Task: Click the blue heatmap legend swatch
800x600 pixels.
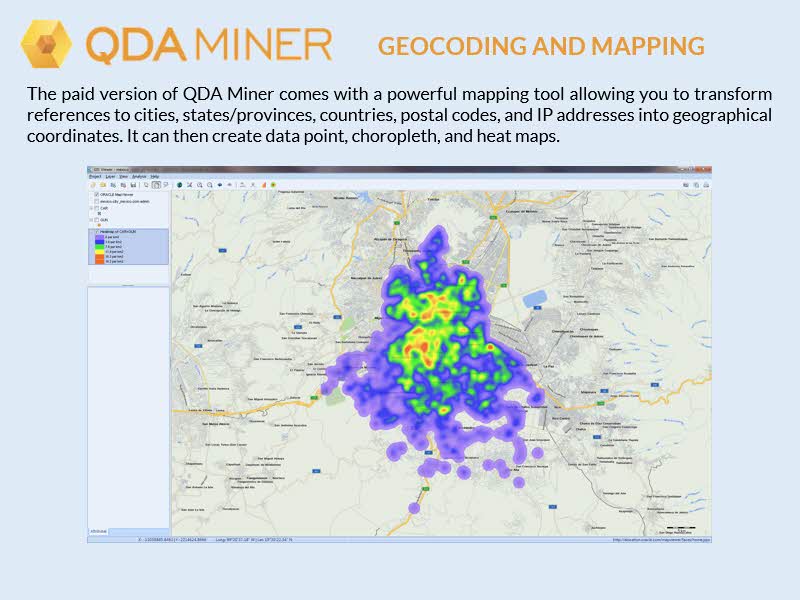Action: 99,242
